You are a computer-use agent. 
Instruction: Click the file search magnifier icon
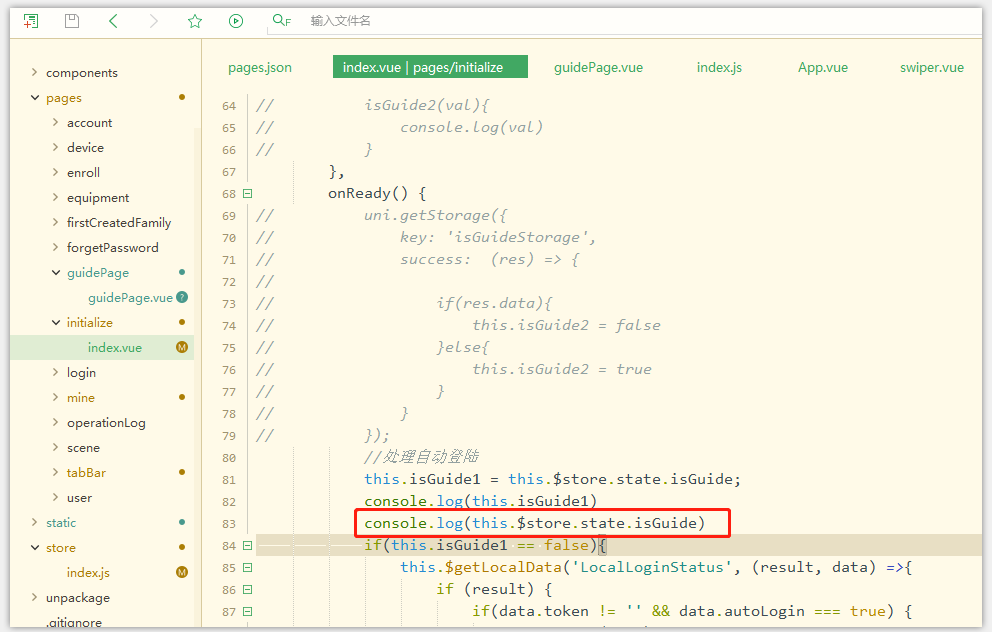point(282,20)
